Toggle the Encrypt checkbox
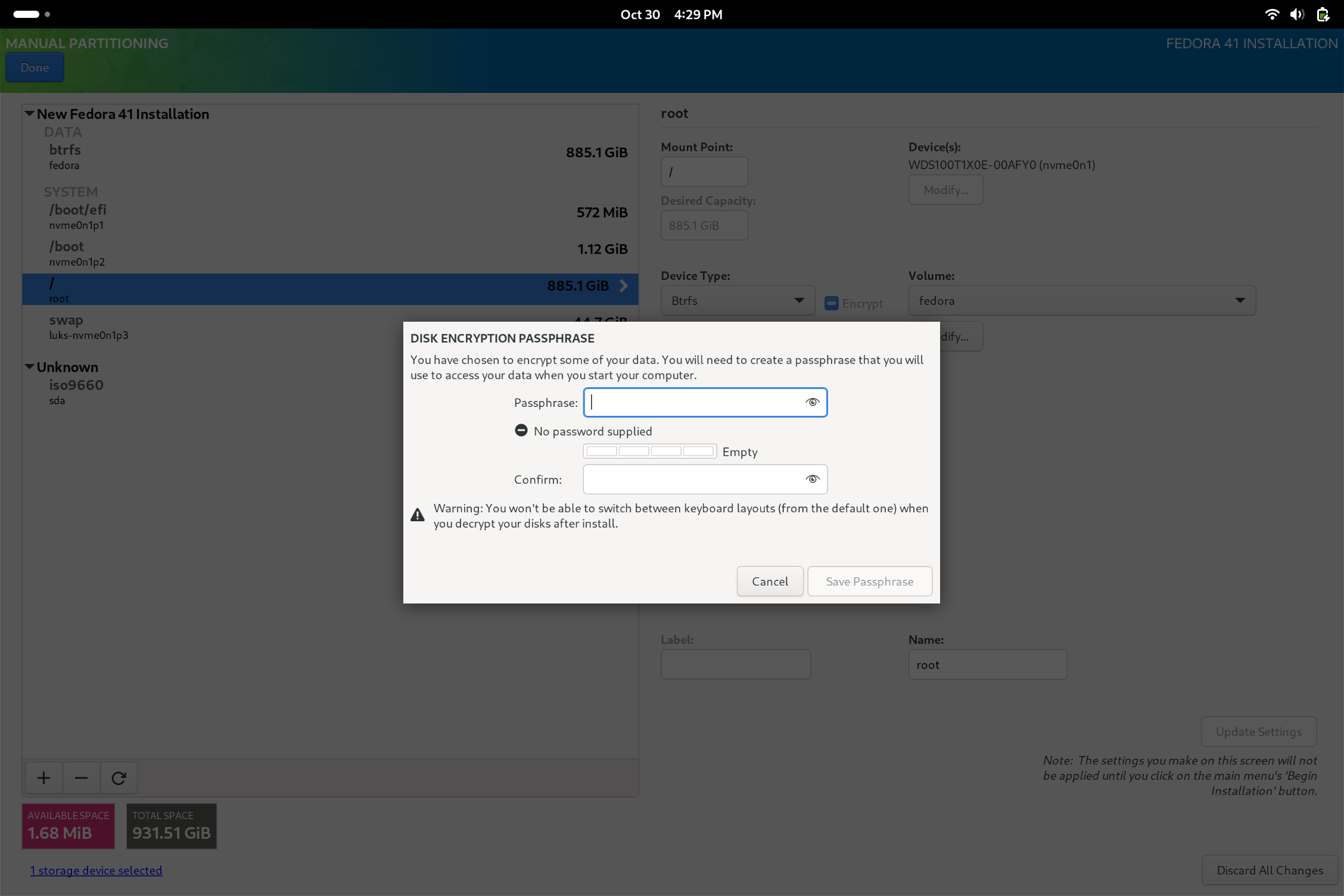Image resolution: width=1344 pixels, height=896 pixels. click(831, 303)
